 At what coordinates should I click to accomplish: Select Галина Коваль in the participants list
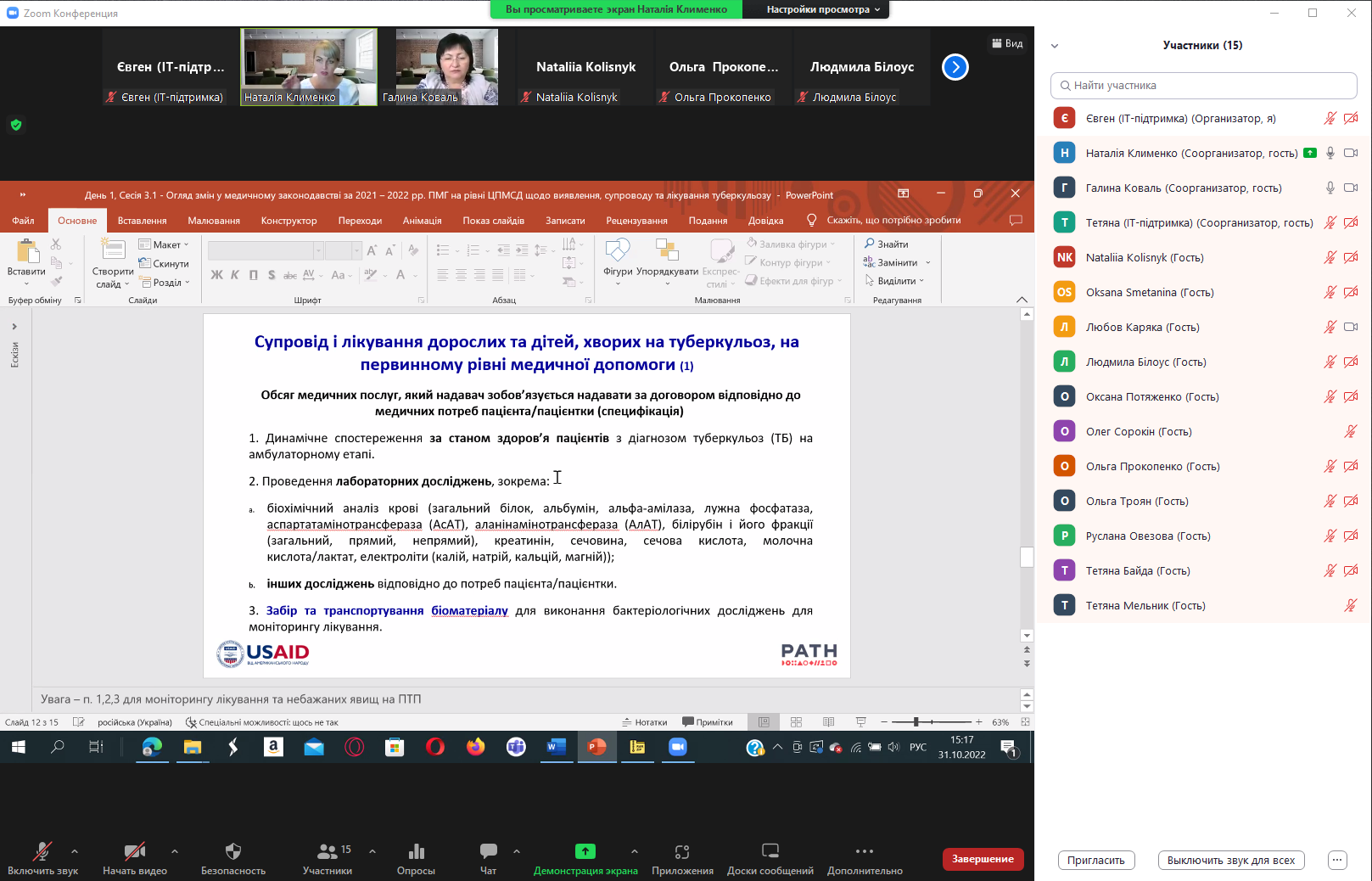[1183, 188]
